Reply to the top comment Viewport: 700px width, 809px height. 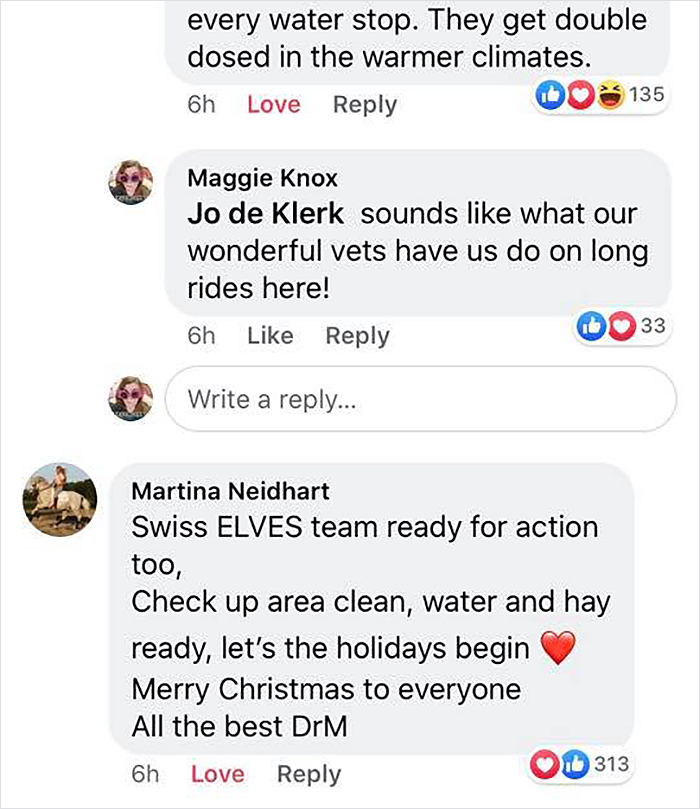(x=364, y=103)
